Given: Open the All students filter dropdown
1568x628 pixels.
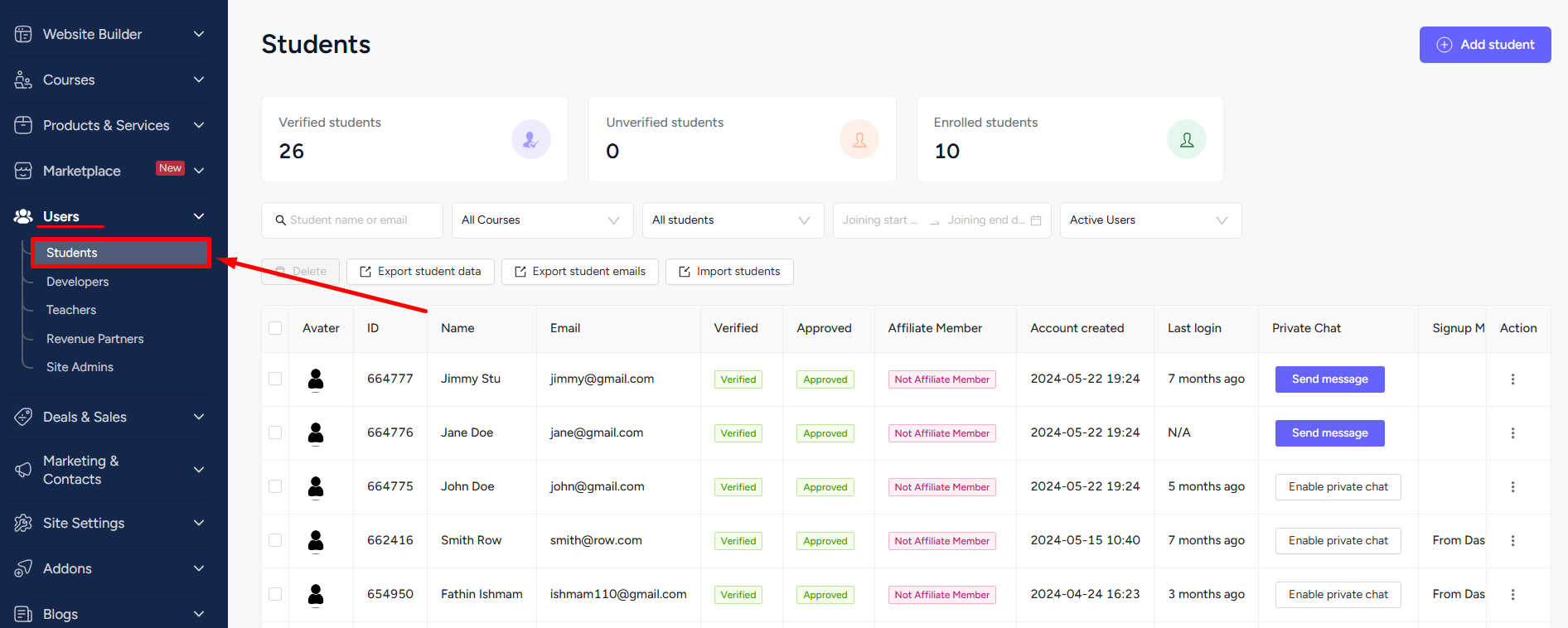Looking at the screenshot, I should coord(733,220).
